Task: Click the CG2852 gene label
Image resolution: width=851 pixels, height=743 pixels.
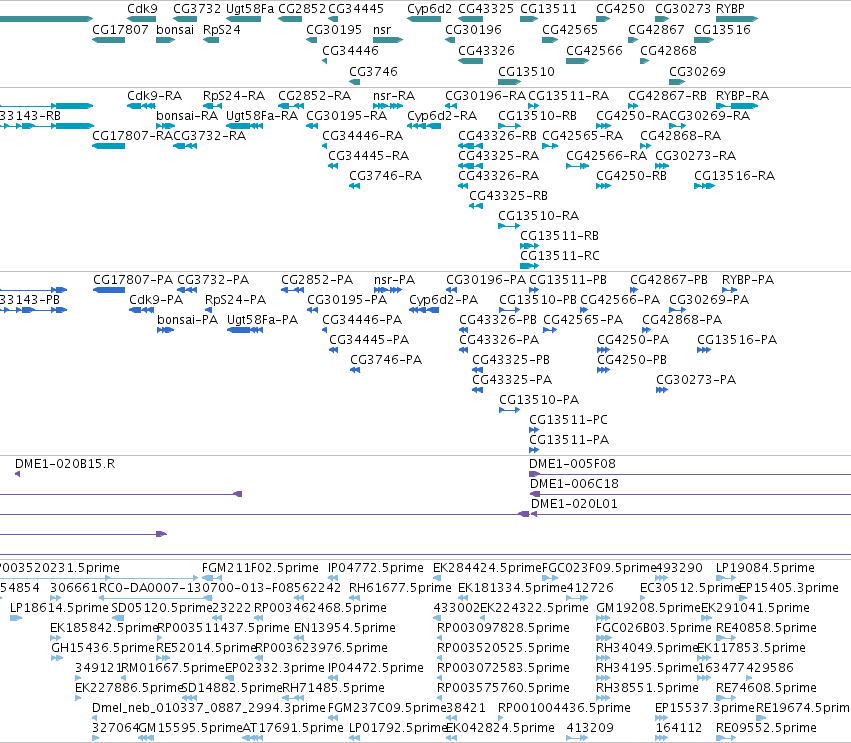Action: click(302, 9)
